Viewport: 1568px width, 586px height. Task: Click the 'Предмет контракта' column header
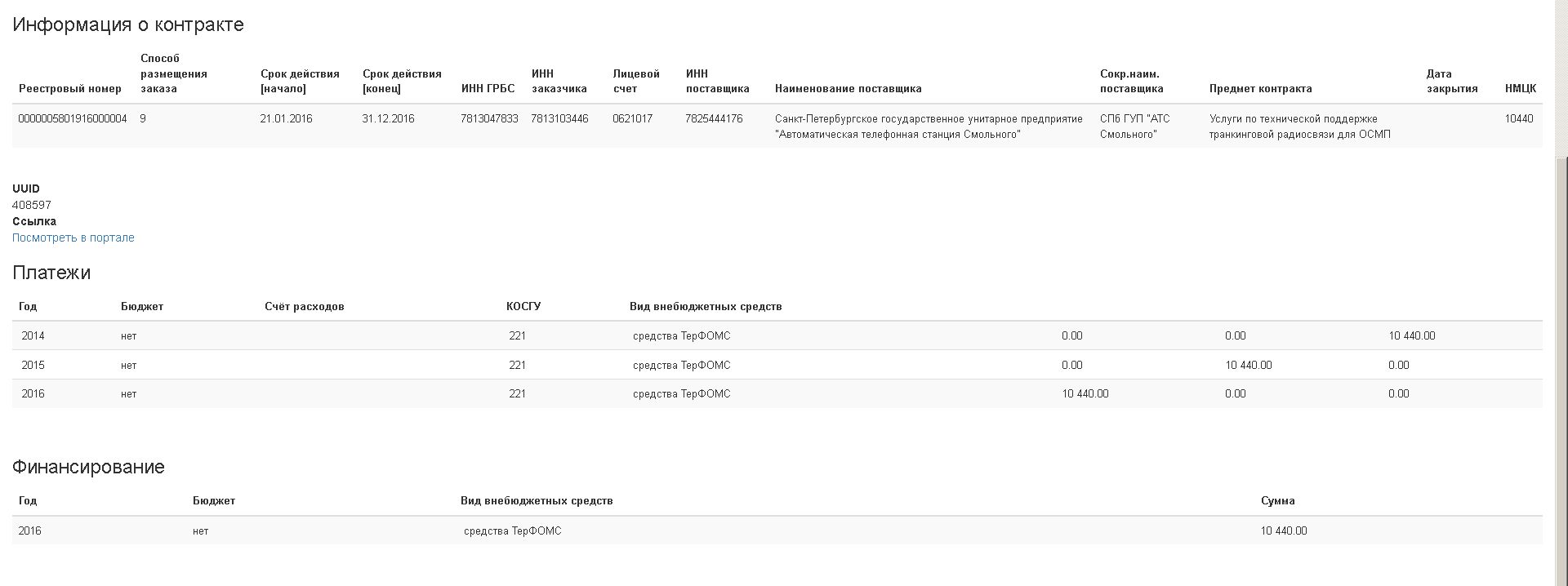pos(1260,88)
